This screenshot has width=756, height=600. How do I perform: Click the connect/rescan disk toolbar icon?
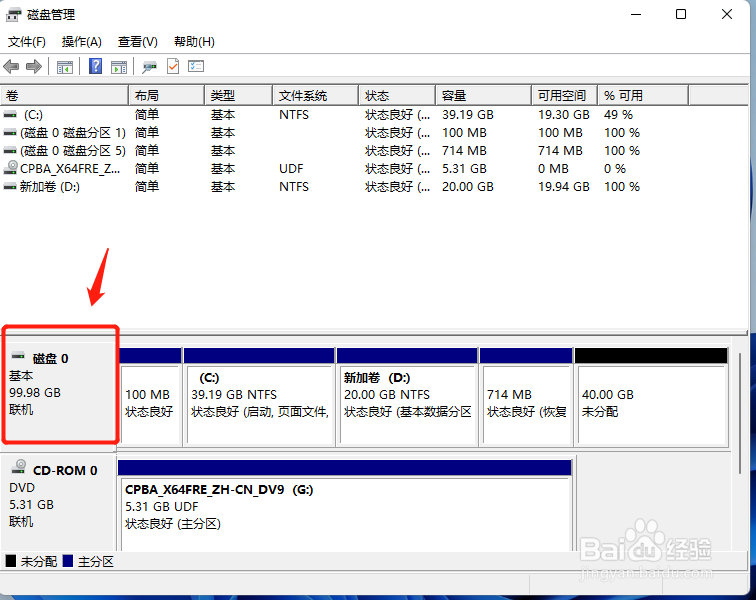(x=149, y=67)
